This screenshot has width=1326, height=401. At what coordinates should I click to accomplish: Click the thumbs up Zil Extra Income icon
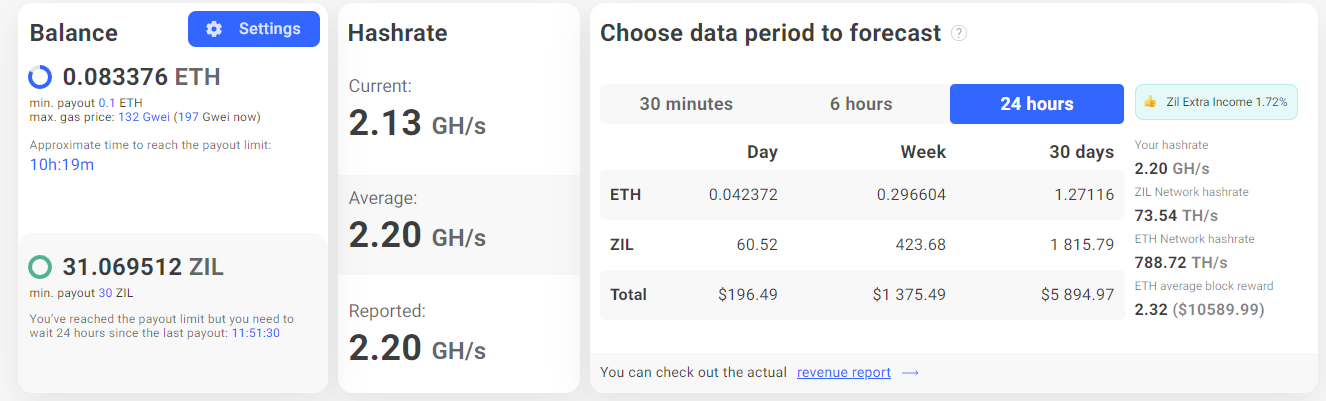click(1150, 102)
